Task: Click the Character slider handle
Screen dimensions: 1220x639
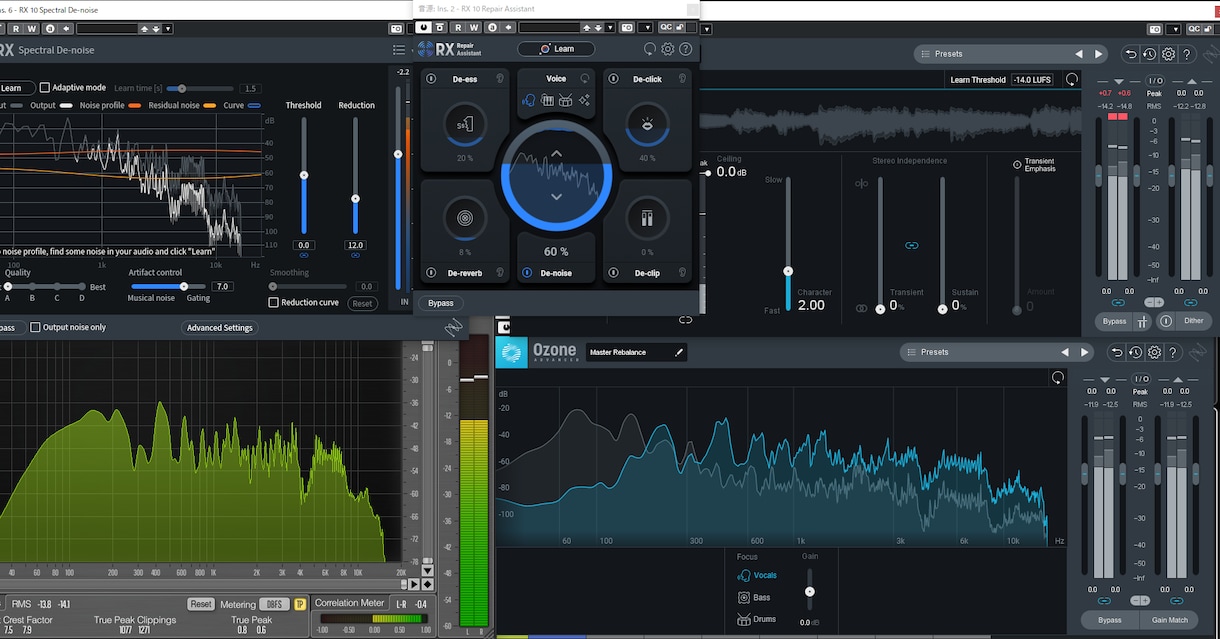Action: point(788,270)
